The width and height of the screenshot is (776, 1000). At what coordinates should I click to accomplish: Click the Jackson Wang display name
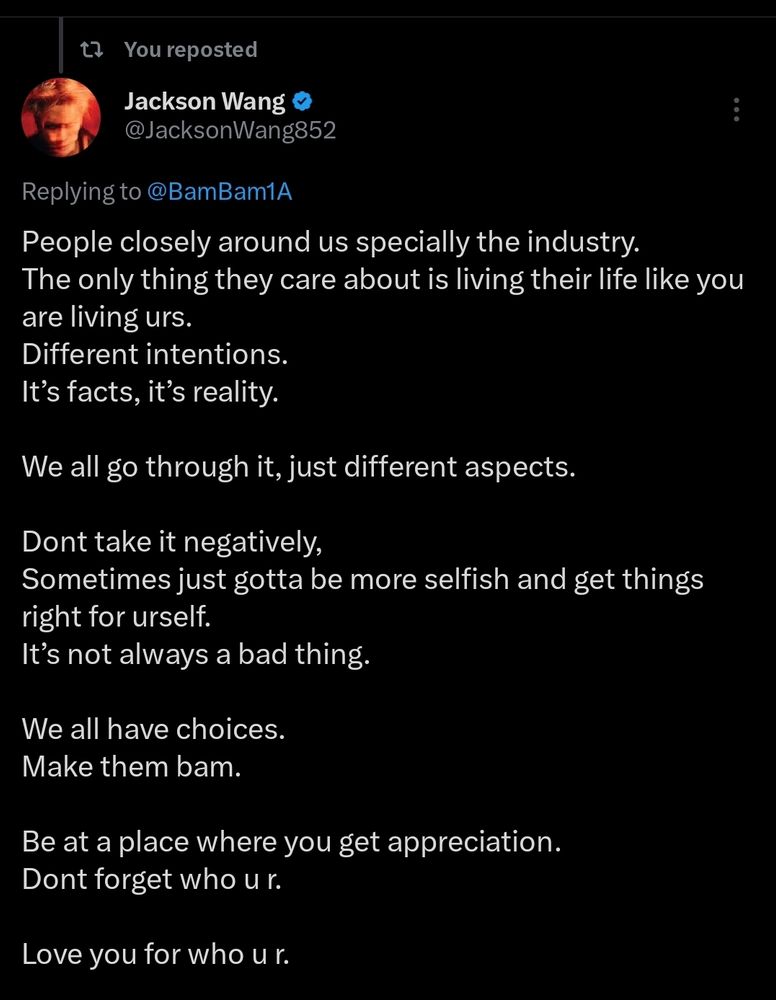[x=204, y=101]
